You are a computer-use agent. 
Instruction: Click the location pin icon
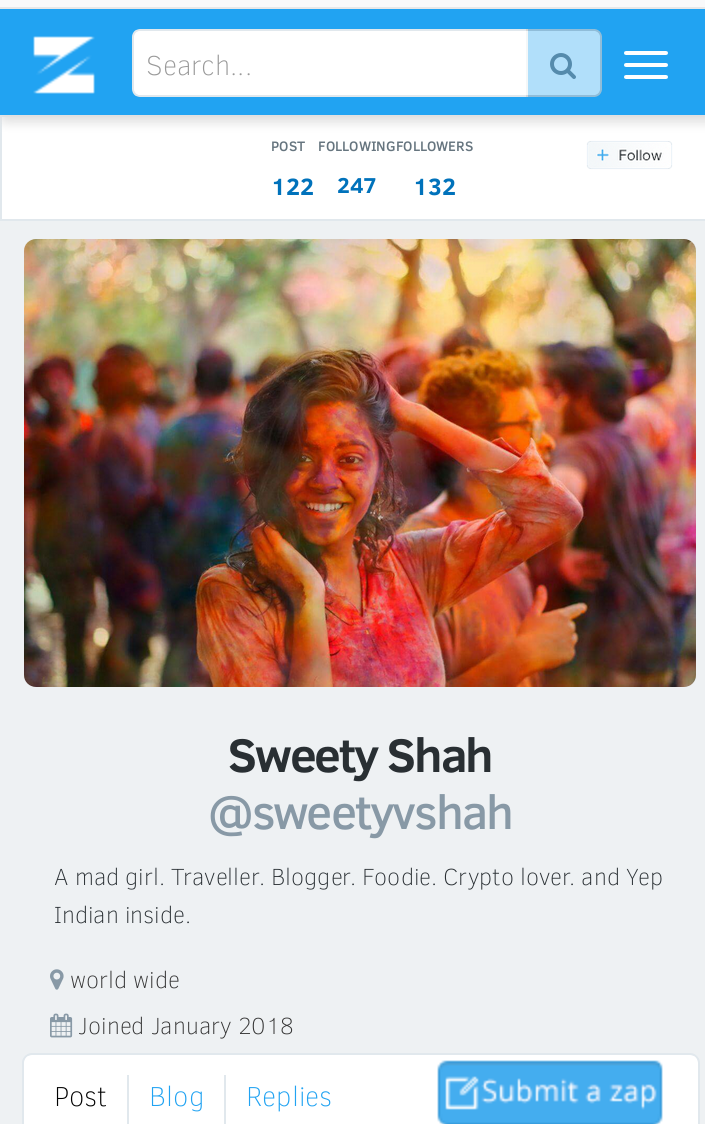coord(57,980)
